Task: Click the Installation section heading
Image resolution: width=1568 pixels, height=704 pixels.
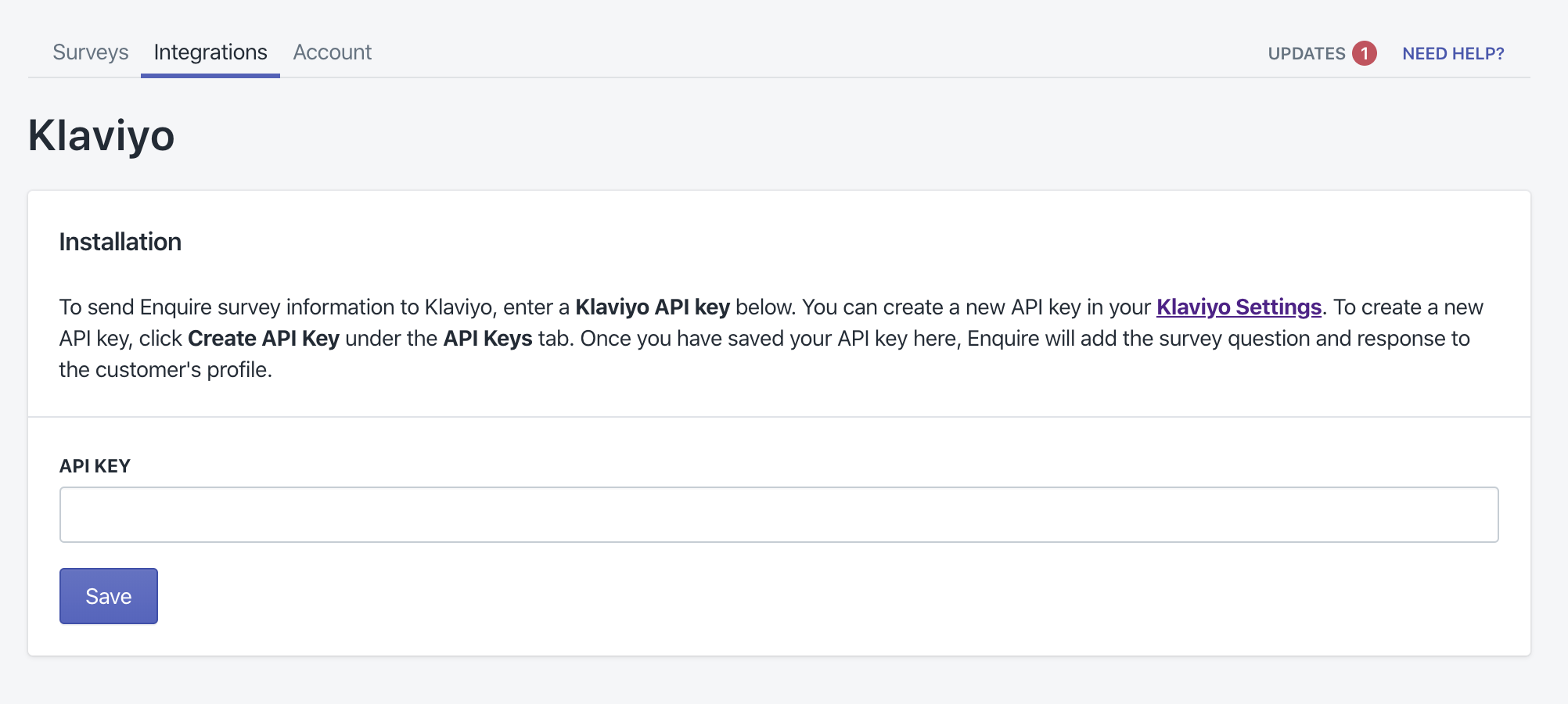Action: coord(120,242)
